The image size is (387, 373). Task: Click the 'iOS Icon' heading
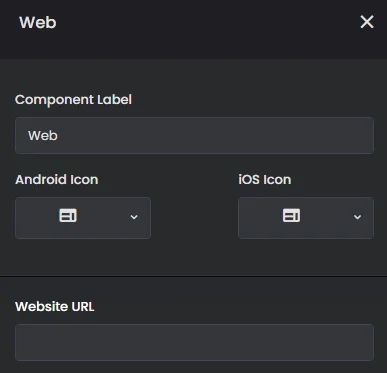click(265, 180)
